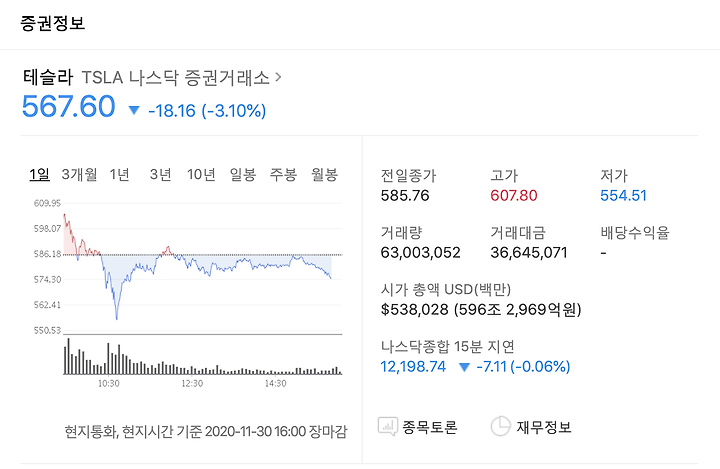Click the 나스닥종합 index value 12,198.74
This screenshot has width=720, height=469.
413,367
